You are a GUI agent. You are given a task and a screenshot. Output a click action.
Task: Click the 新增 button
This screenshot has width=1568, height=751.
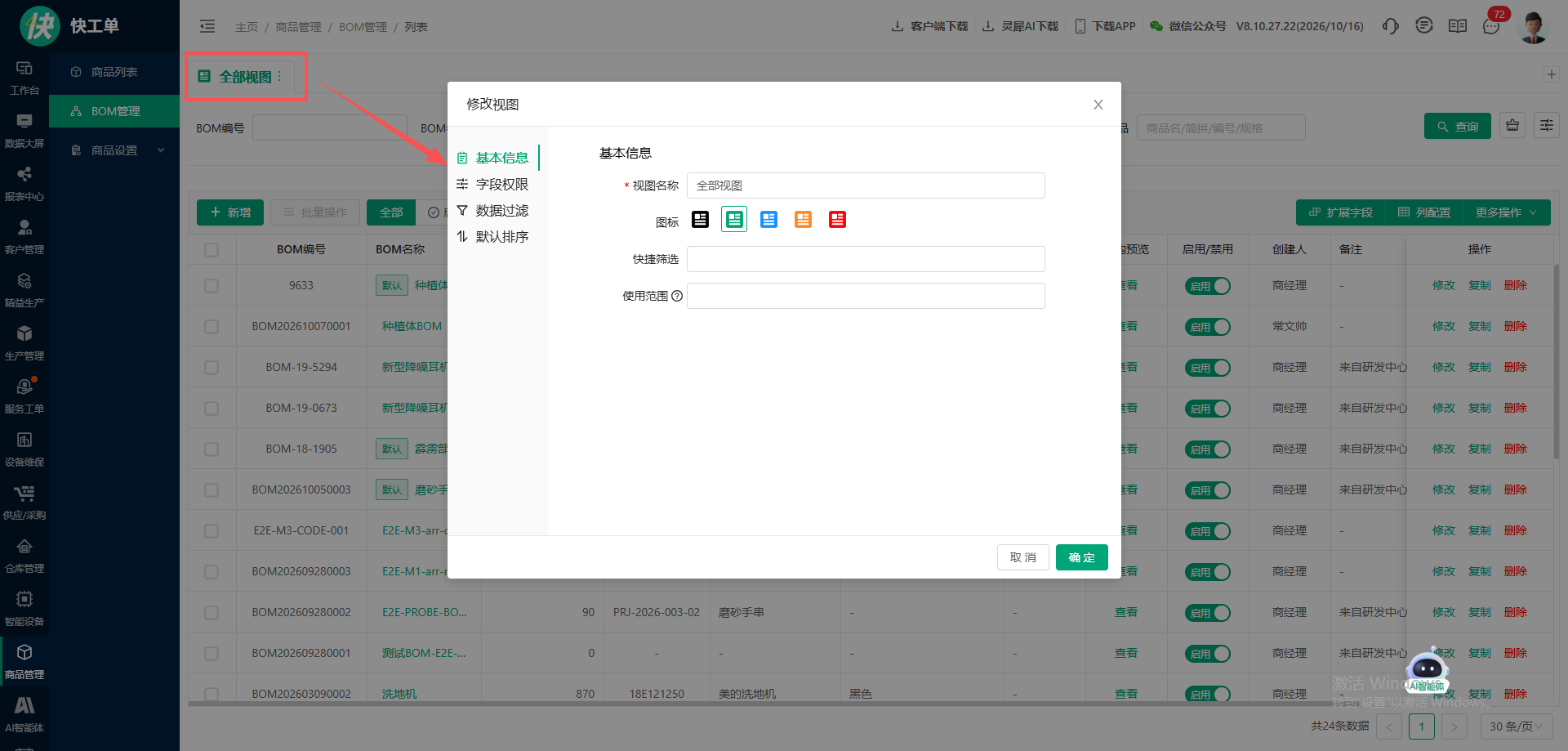pos(230,212)
